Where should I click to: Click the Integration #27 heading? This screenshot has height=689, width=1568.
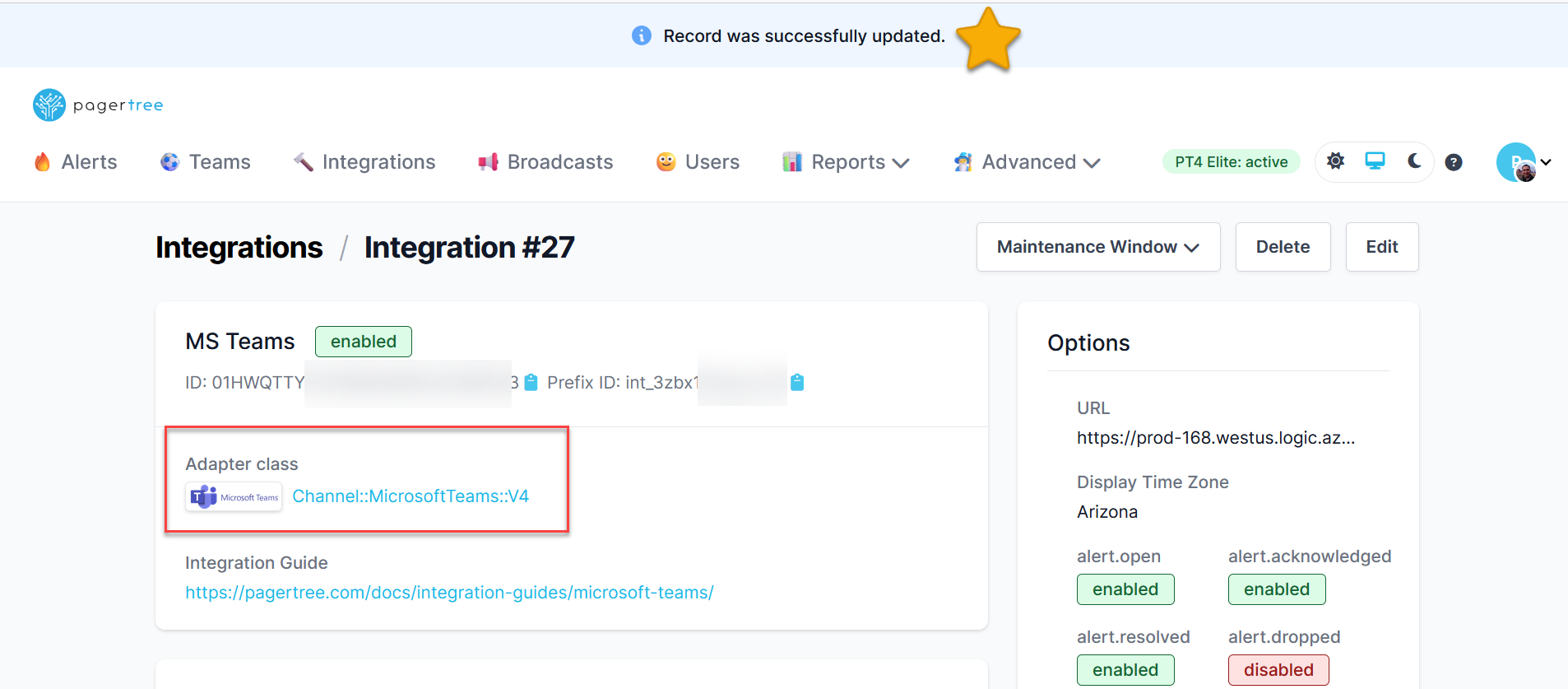coord(470,247)
